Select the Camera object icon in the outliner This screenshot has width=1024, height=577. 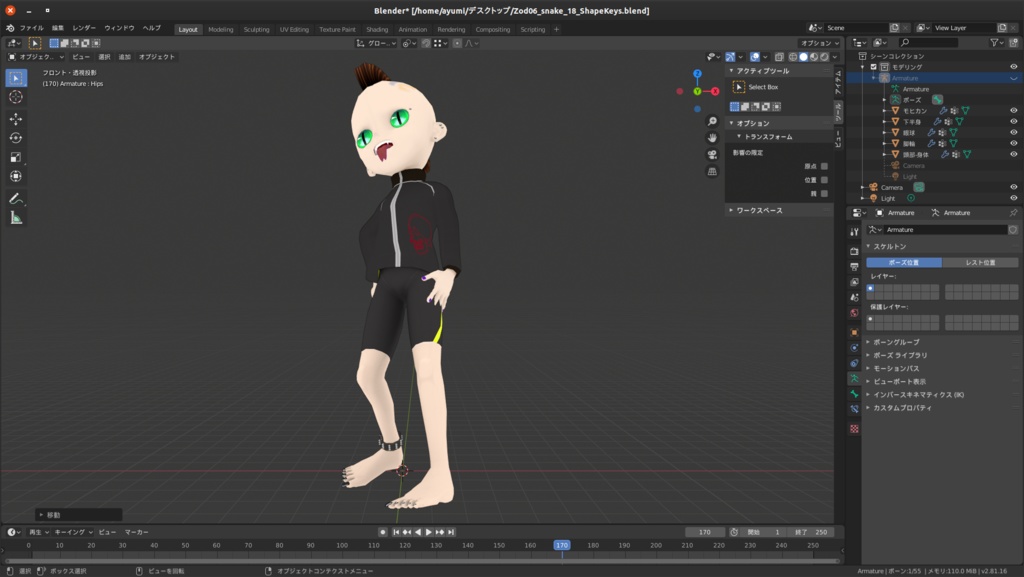(874, 185)
